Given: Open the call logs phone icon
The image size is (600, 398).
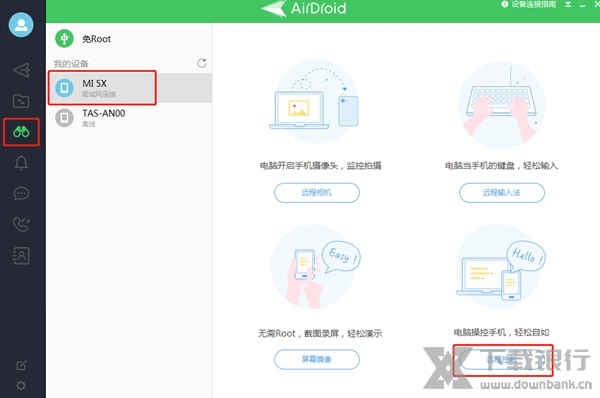Looking at the screenshot, I should click(21, 224).
